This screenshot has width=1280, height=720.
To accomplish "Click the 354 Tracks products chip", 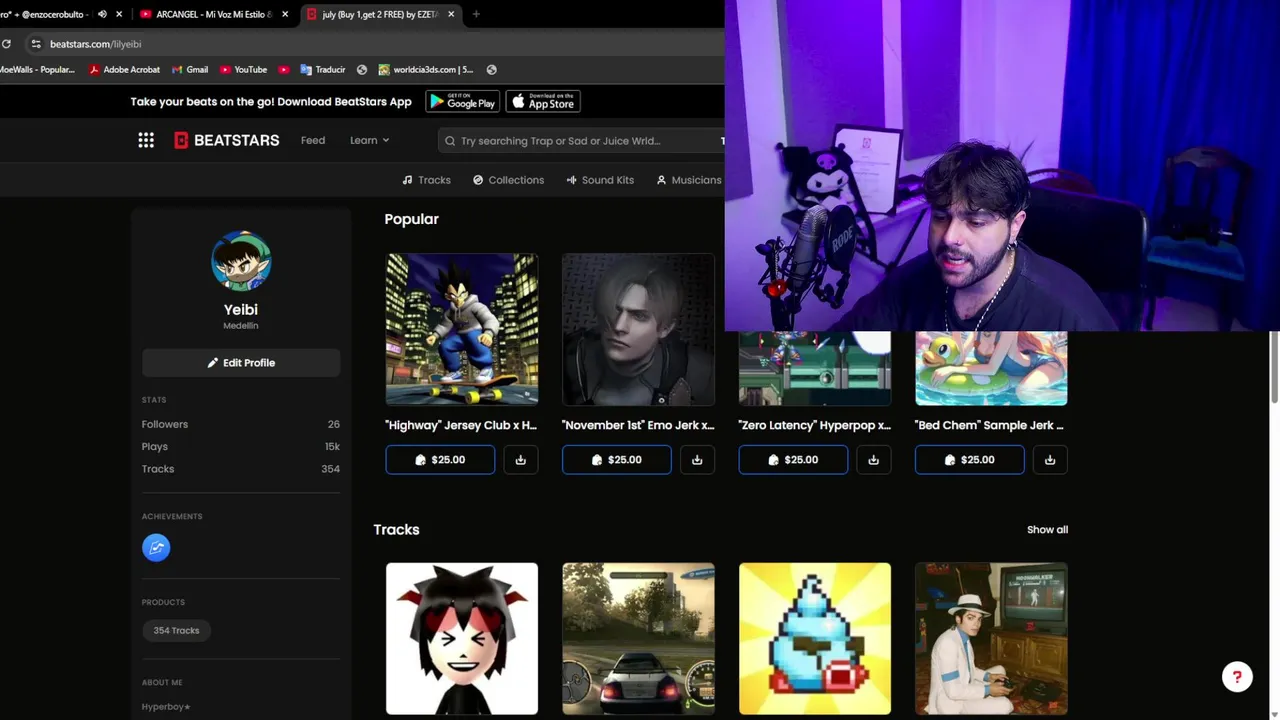I will (x=176, y=631).
